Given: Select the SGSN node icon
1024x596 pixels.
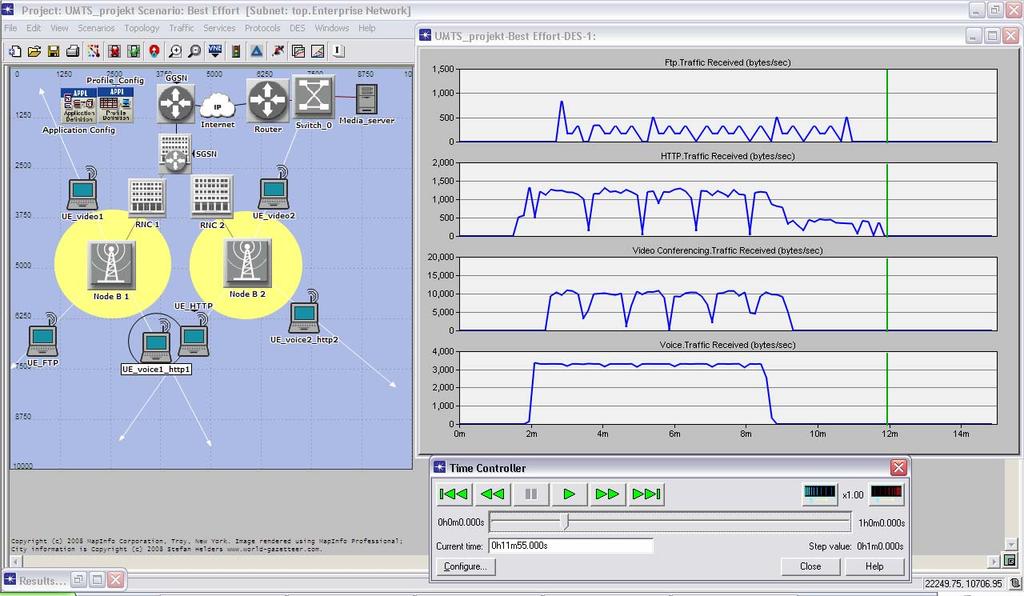Looking at the screenshot, I should (175, 153).
